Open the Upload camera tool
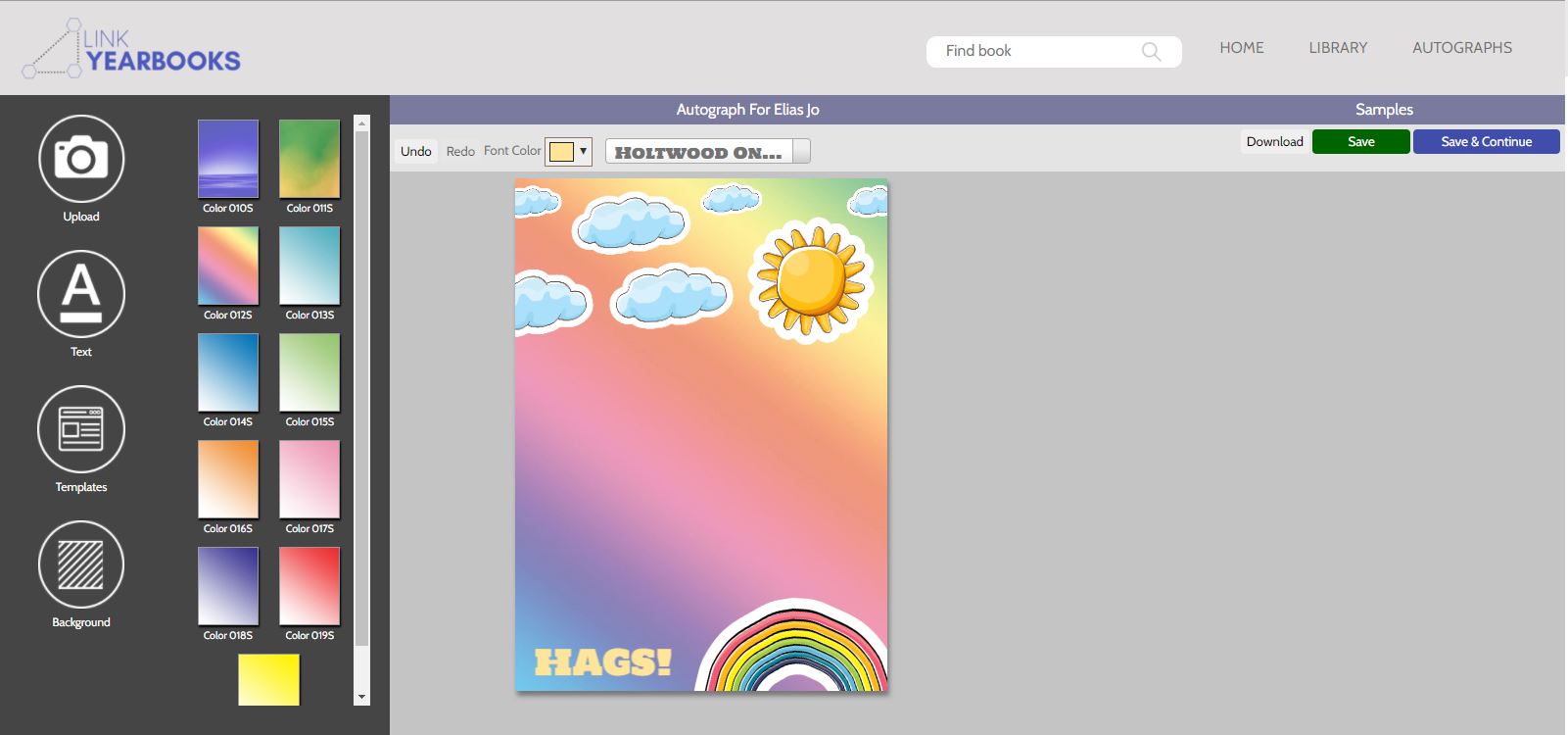 tap(81, 158)
